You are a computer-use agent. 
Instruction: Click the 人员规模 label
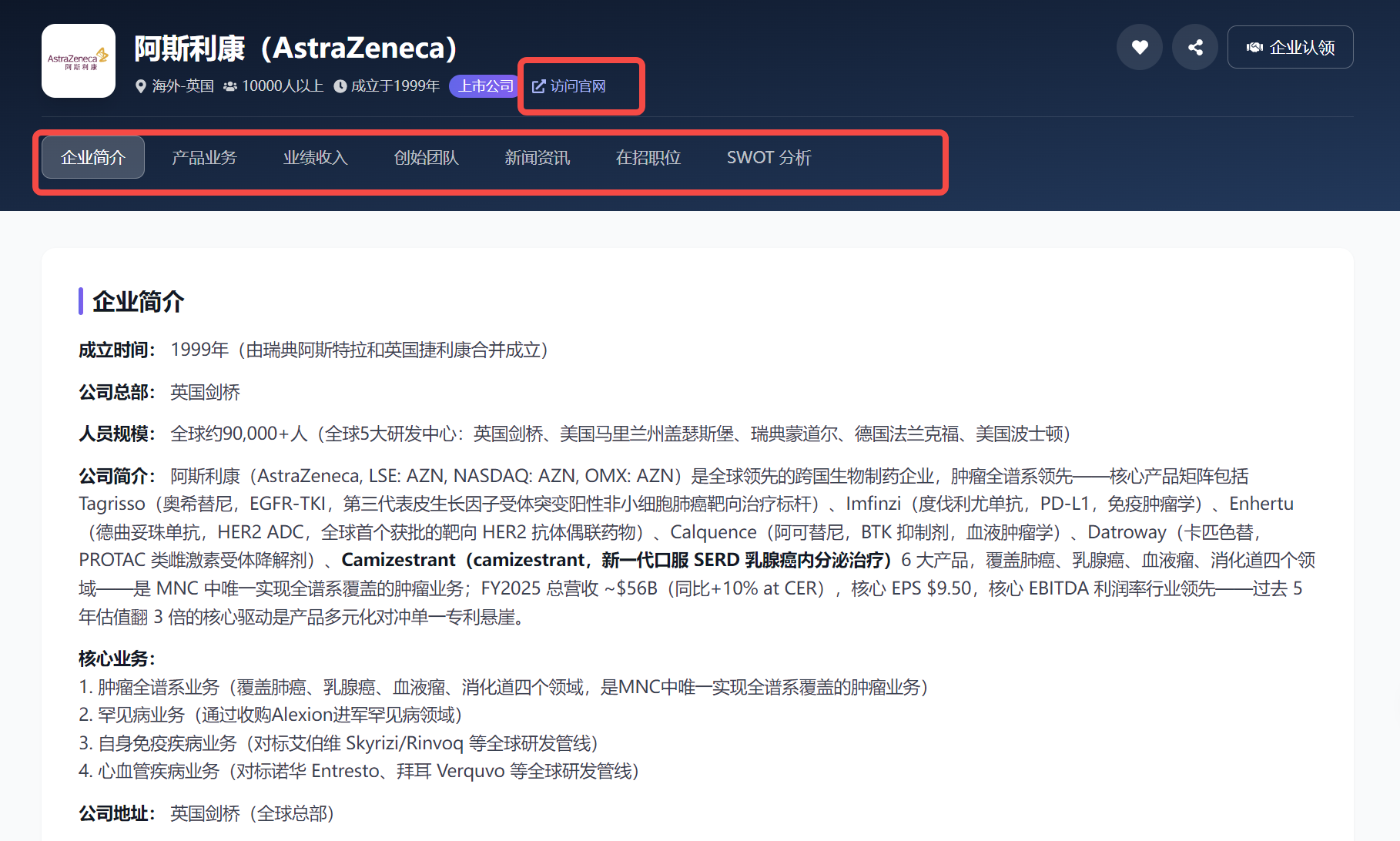tap(116, 434)
